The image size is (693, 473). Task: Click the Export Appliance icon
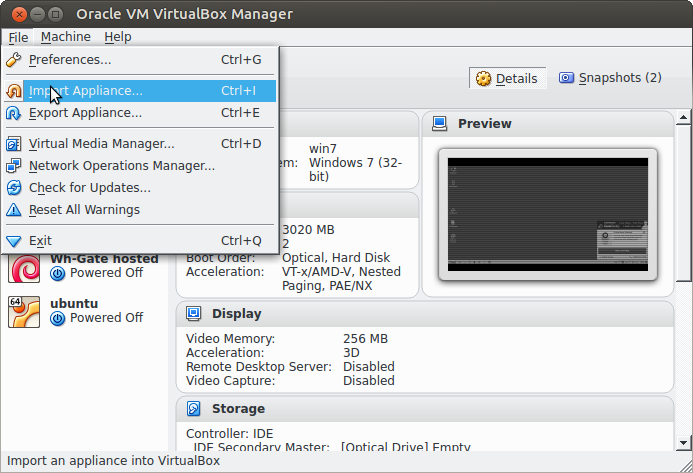coord(14,113)
